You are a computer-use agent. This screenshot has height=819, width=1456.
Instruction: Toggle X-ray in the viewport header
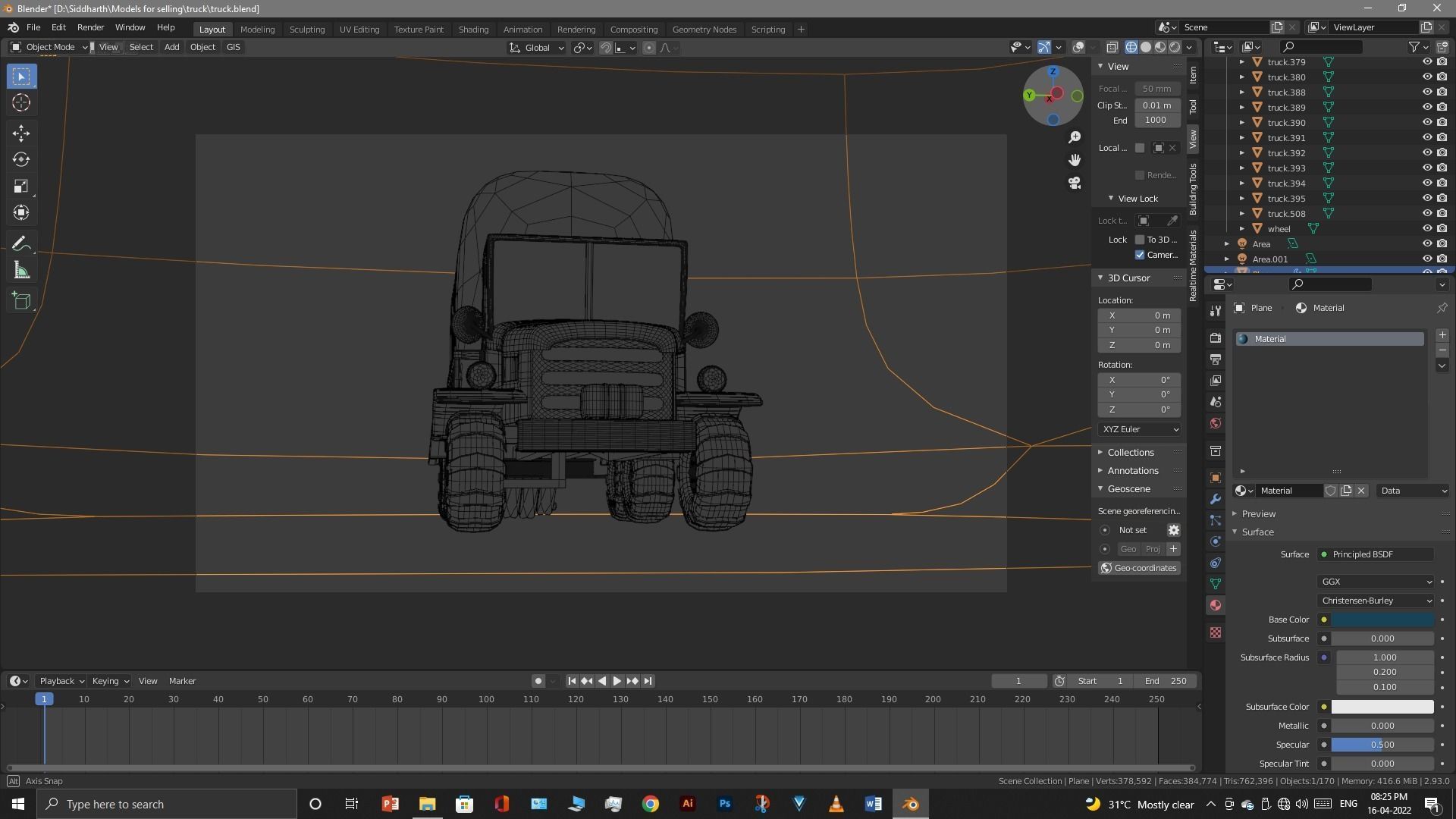click(x=1112, y=47)
